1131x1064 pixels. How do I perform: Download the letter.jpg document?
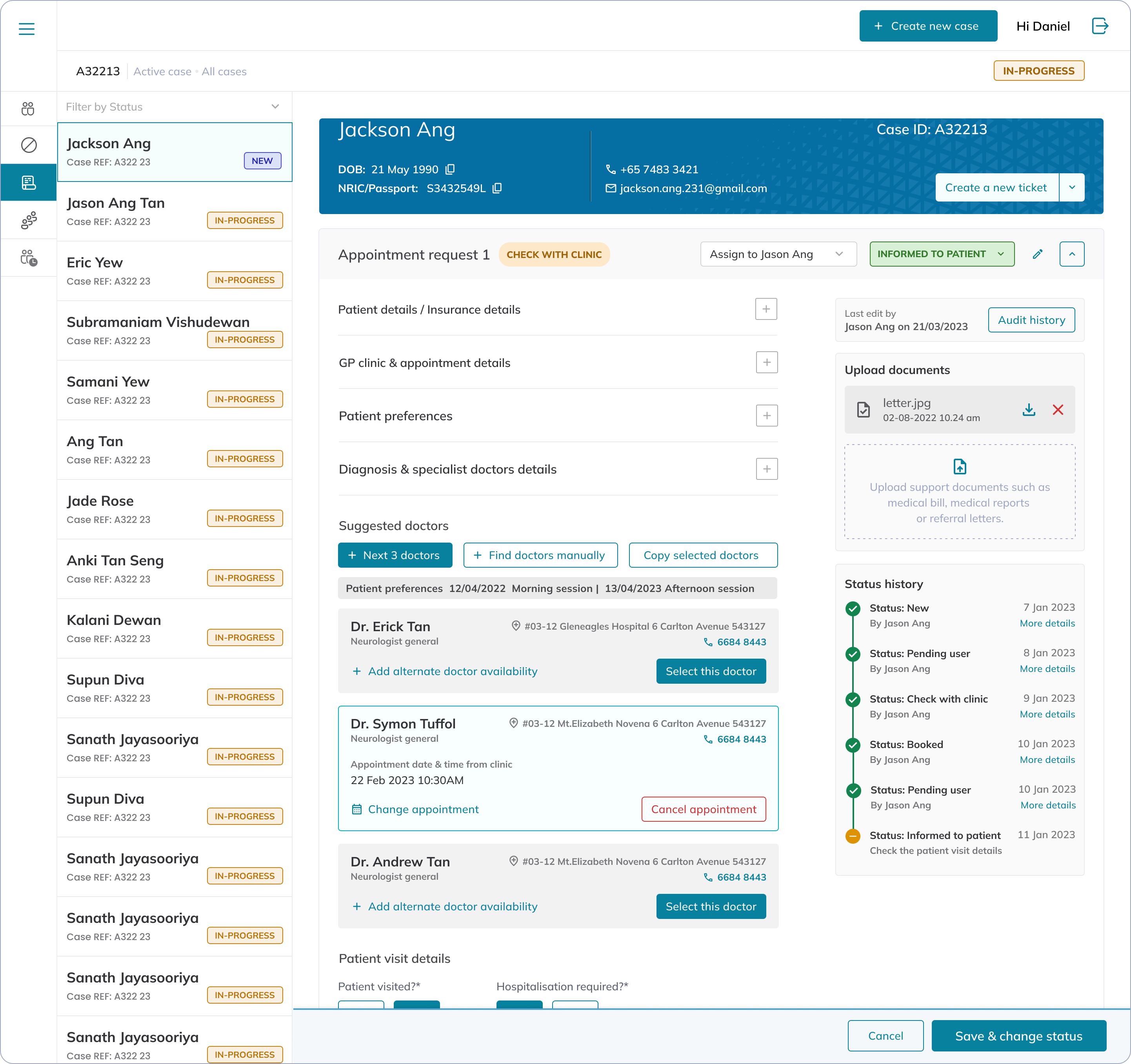pyautogui.click(x=1029, y=410)
